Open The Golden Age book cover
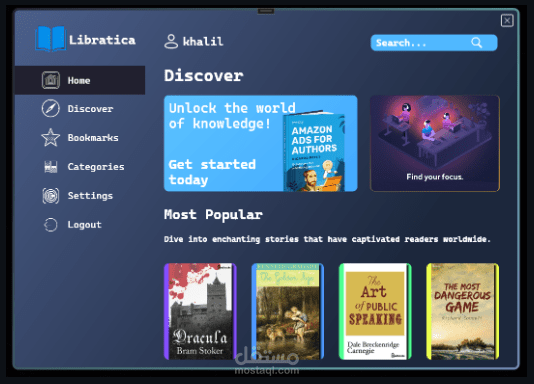Viewport: 534px width, 384px height. (288, 311)
